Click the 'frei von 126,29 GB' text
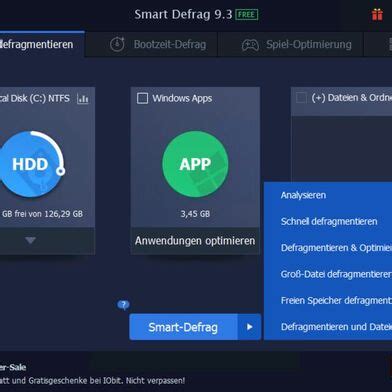Viewport: 392px width, 392px height. tap(48, 214)
